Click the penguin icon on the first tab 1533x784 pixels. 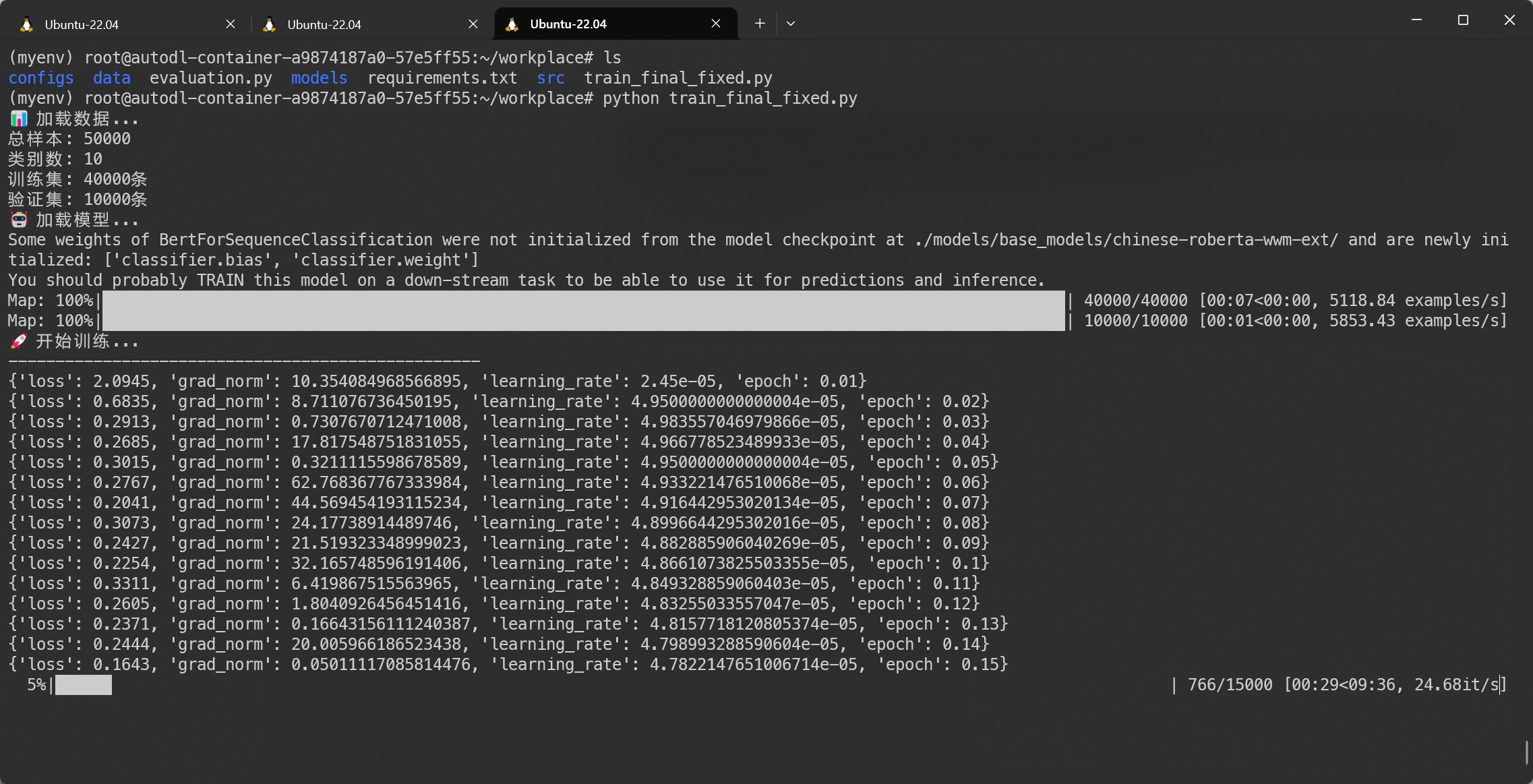tap(26, 25)
